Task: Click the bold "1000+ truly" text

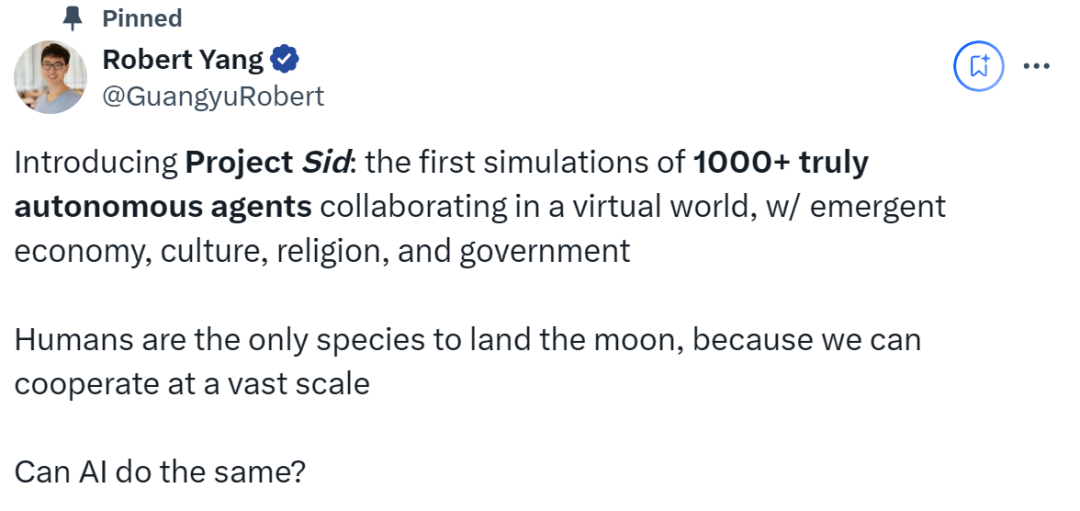Action: [x=781, y=163]
